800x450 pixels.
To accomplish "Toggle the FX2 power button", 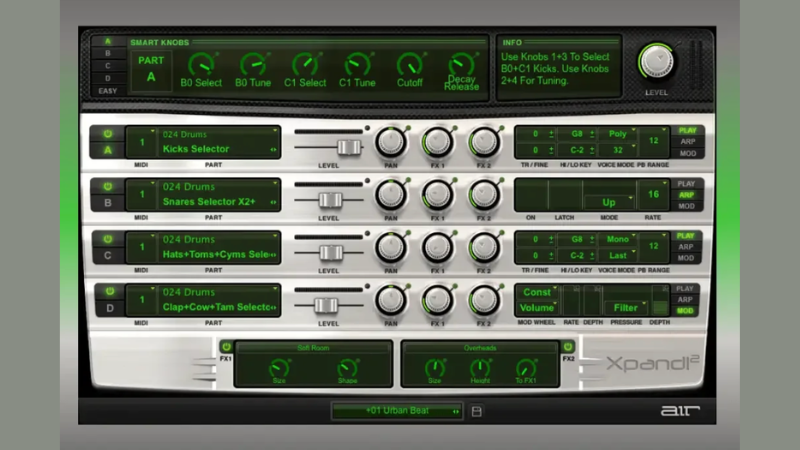I will (568, 347).
